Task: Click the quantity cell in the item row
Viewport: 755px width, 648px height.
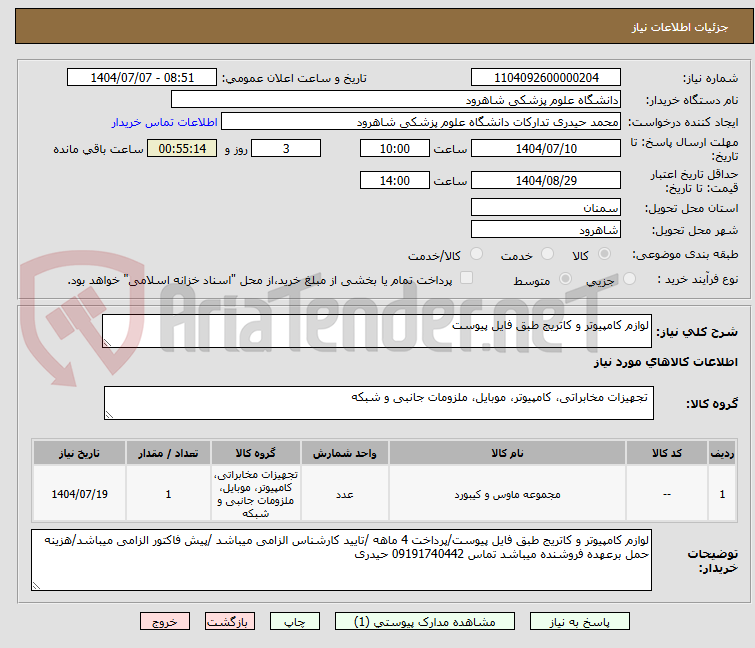Action: pyautogui.click(x=168, y=494)
